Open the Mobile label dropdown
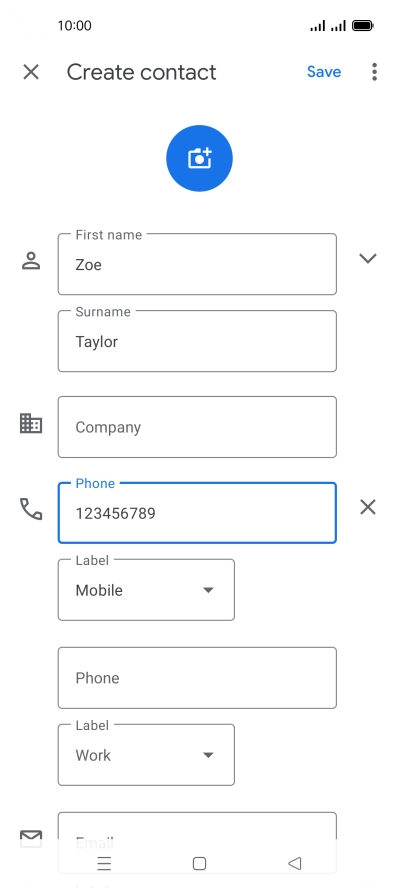 (146, 590)
